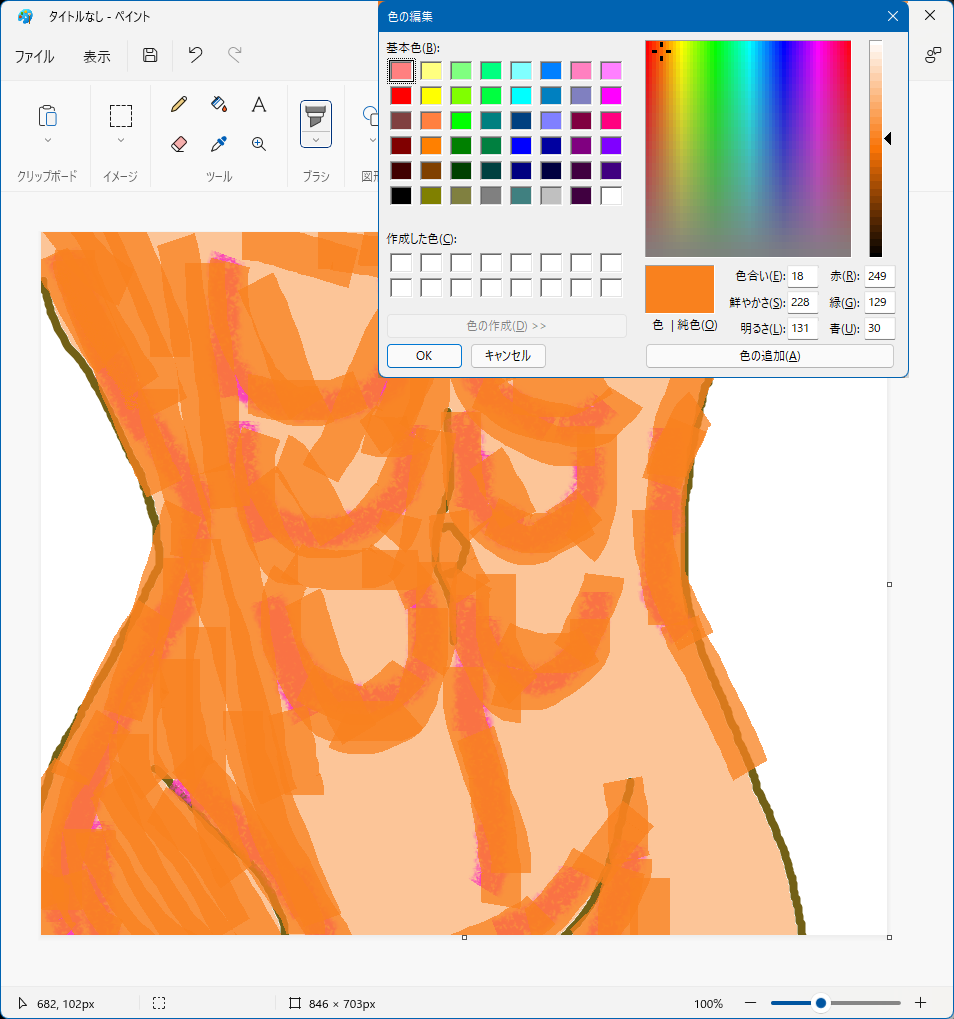Select the Fill bucket tool

coord(219,104)
